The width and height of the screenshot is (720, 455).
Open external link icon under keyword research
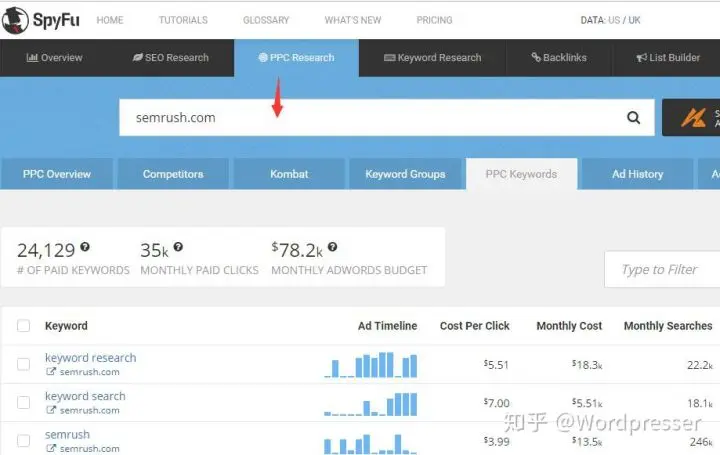(x=51, y=372)
